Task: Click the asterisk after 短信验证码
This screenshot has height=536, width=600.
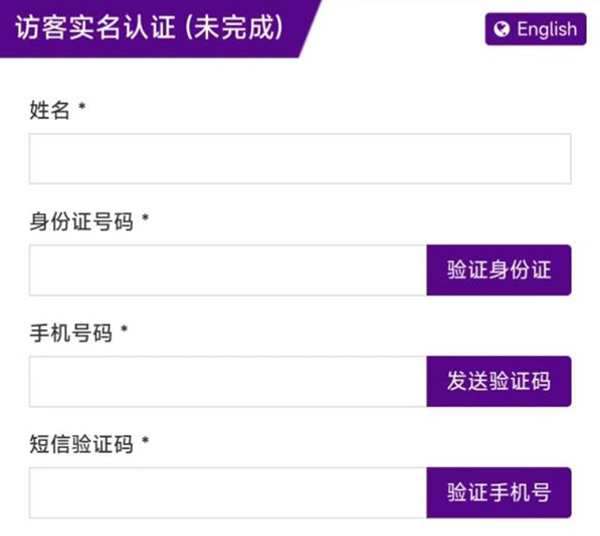Action: 145,441
